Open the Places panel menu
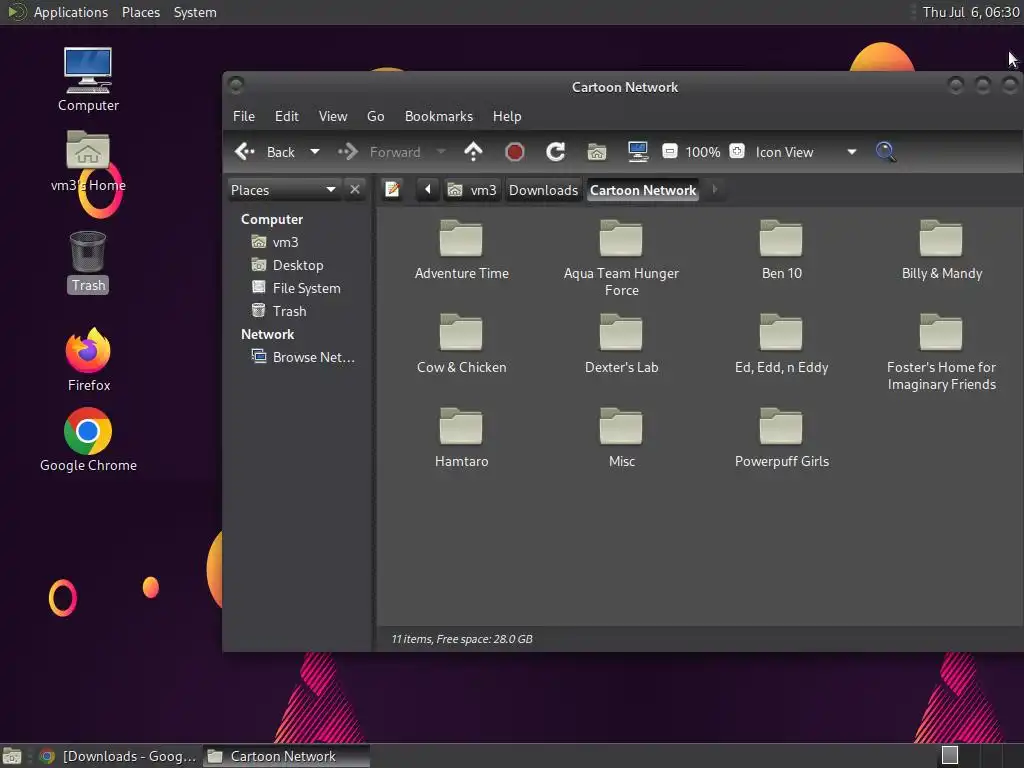Image resolution: width=1024 pixels, height=768 pixels. point(140,12)
